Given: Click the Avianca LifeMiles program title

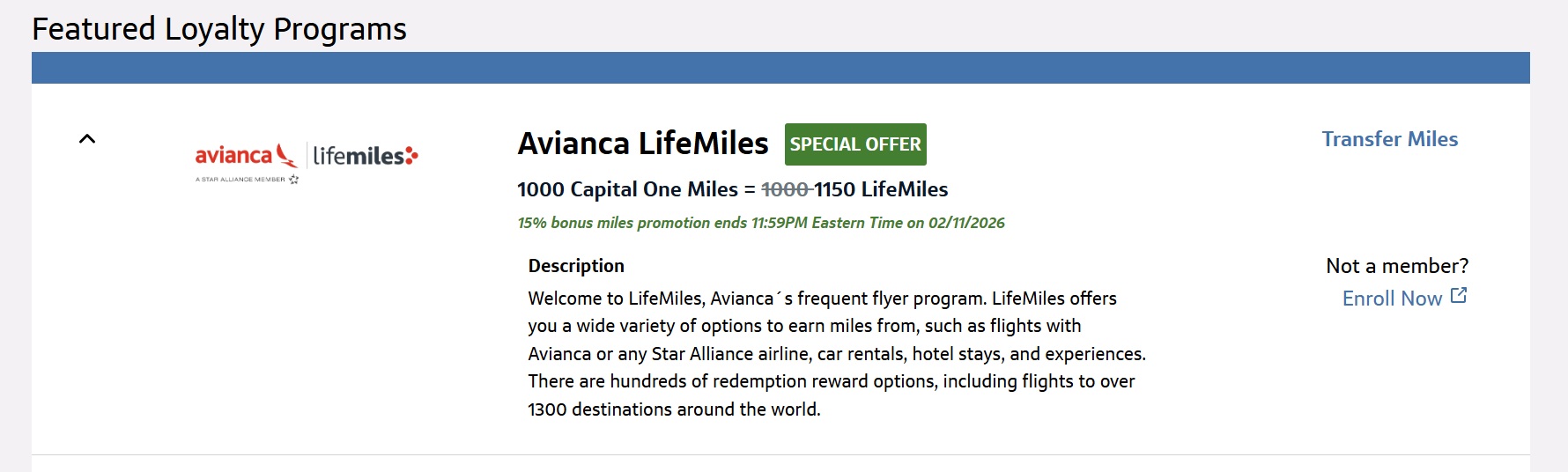Looking at the screenshot, I should coord(643,144).
